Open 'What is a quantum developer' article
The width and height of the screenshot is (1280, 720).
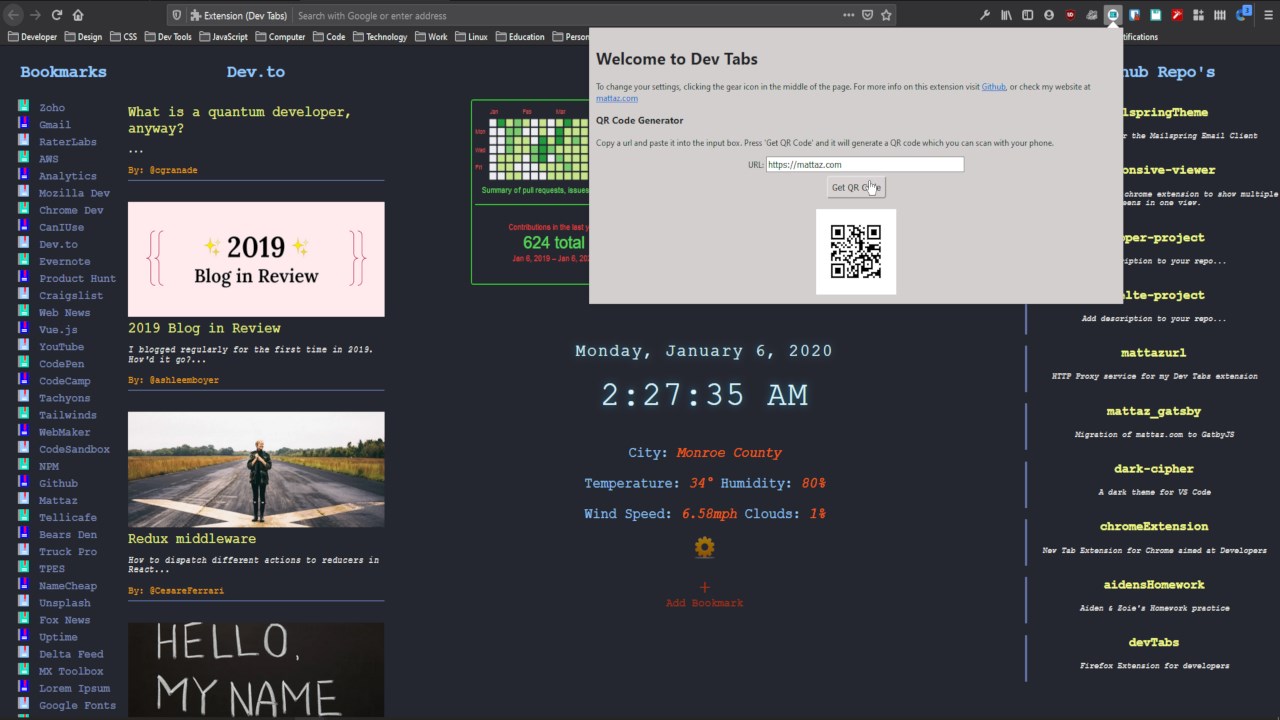239,120
